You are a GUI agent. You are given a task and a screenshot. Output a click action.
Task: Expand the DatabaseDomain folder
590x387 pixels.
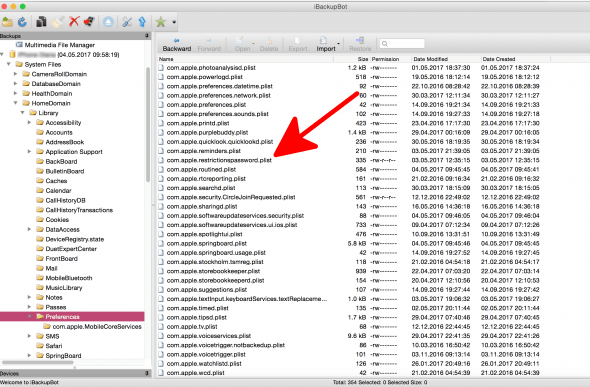click(15, 83)
